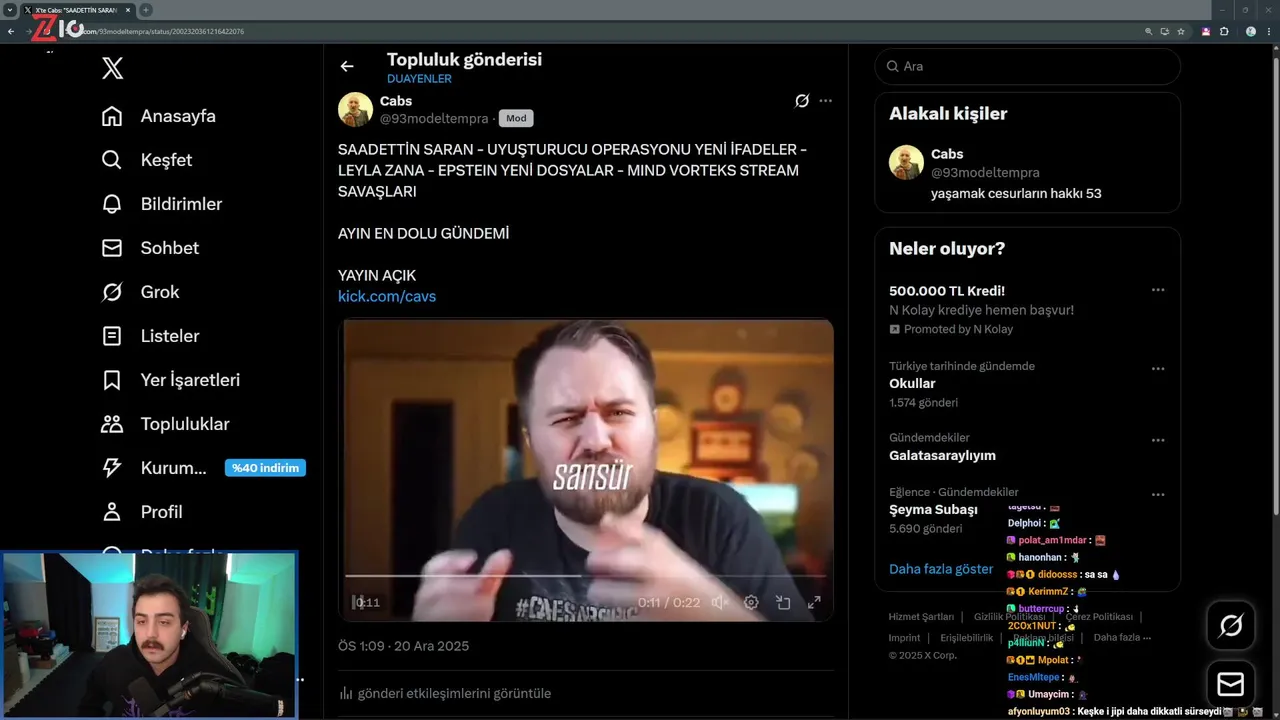Open more options for Şeyma Subaşı trend

click(1158, 494)
